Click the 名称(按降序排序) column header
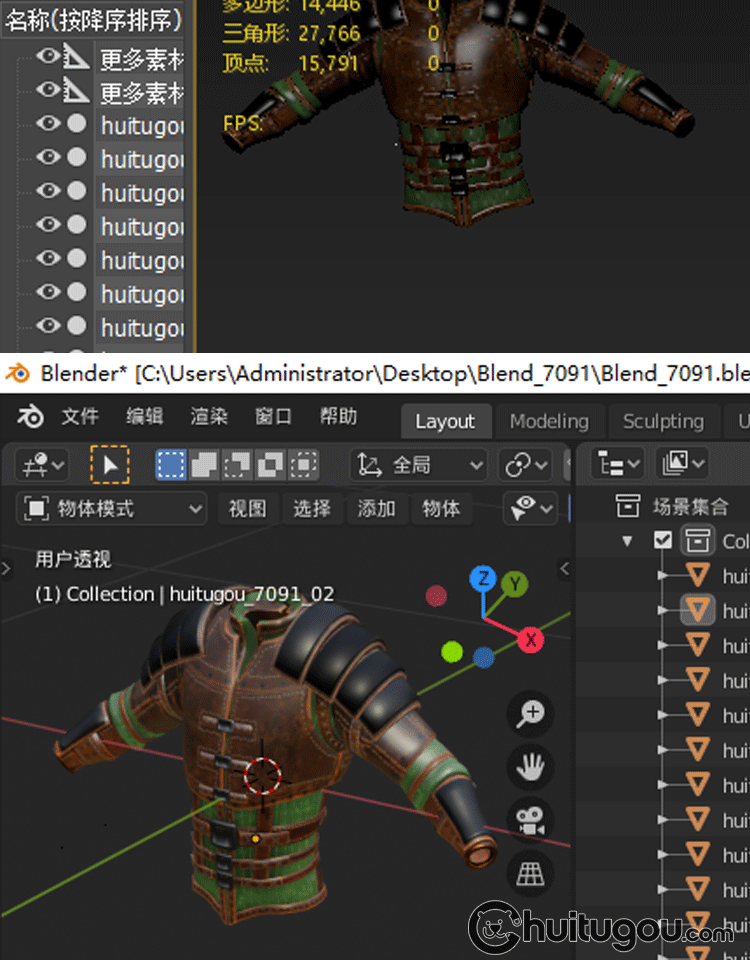 95,20
